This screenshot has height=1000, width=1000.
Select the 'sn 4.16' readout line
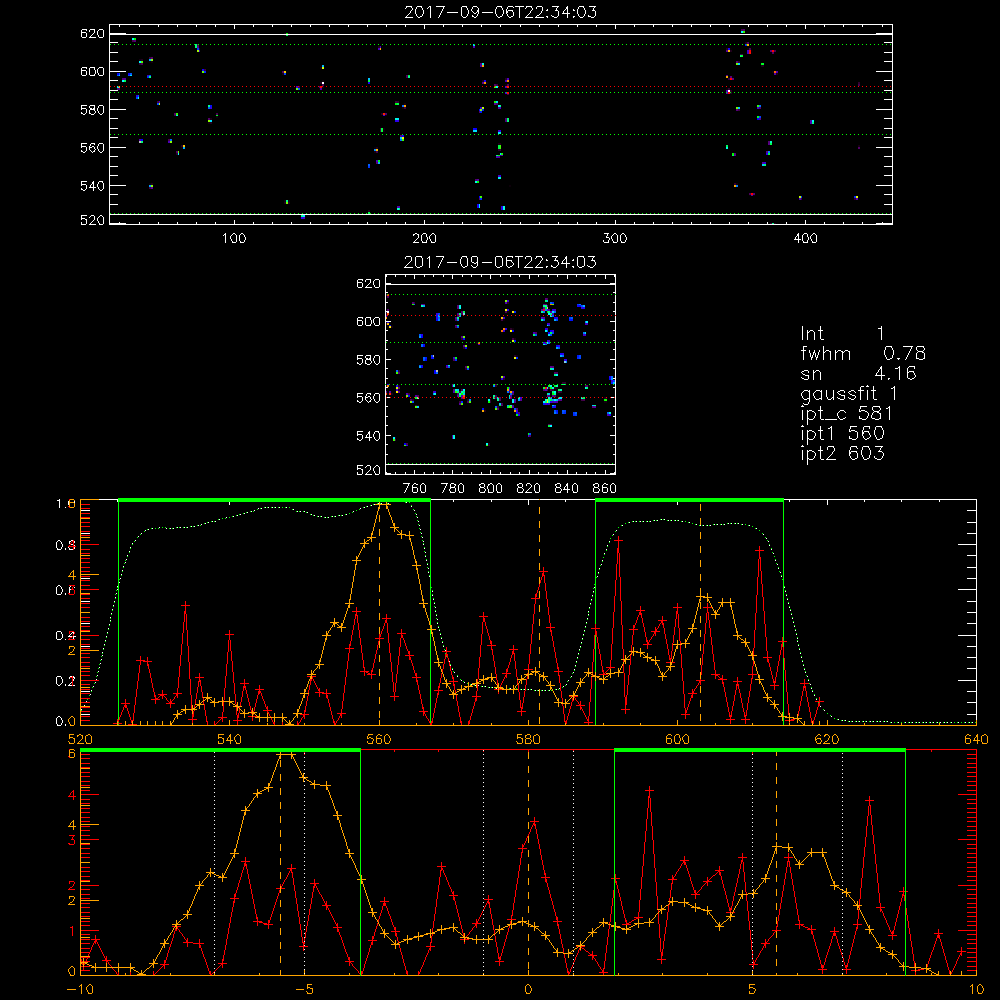(x=858, y=373)
